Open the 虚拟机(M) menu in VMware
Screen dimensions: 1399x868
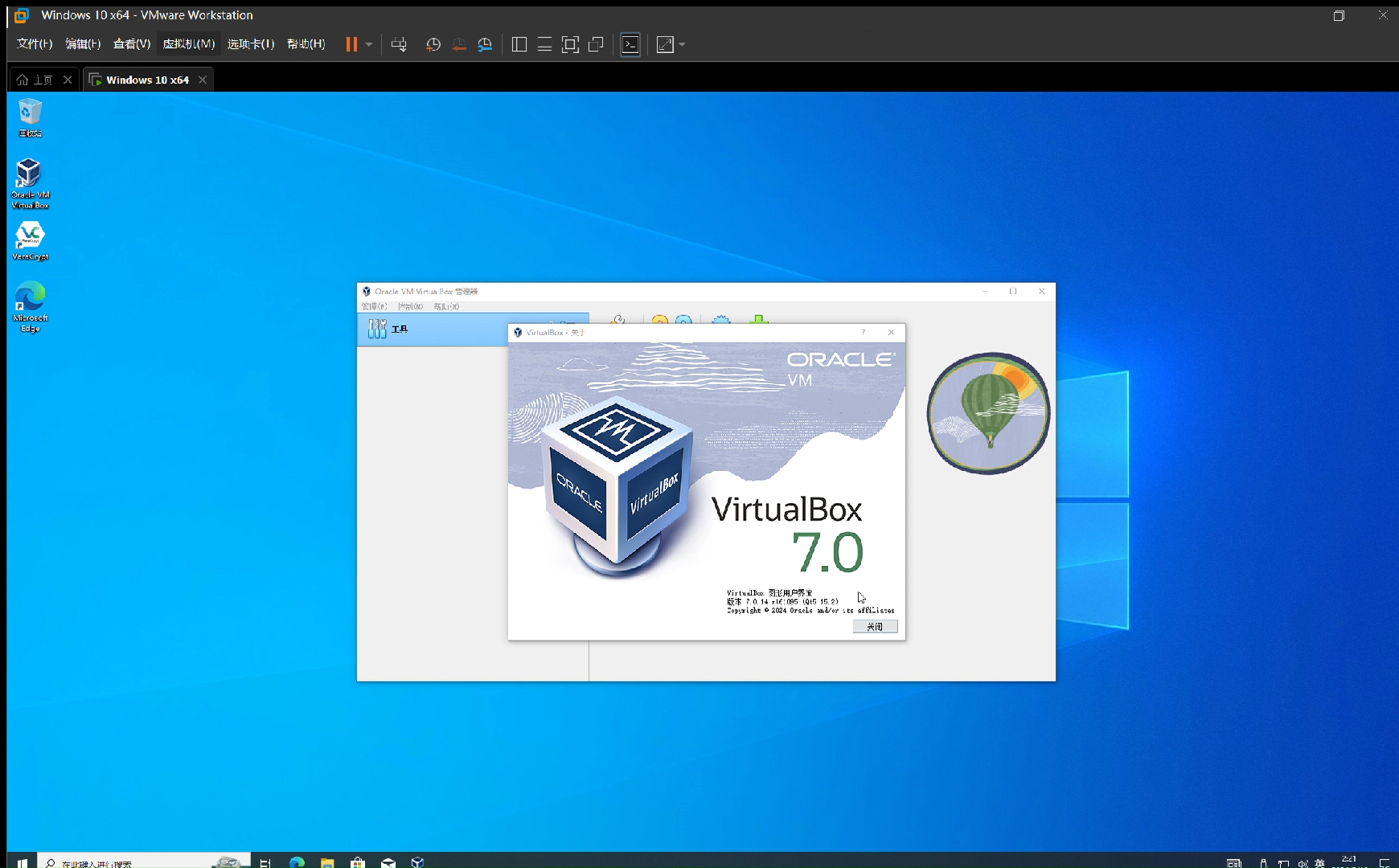(x=189, y=43)
